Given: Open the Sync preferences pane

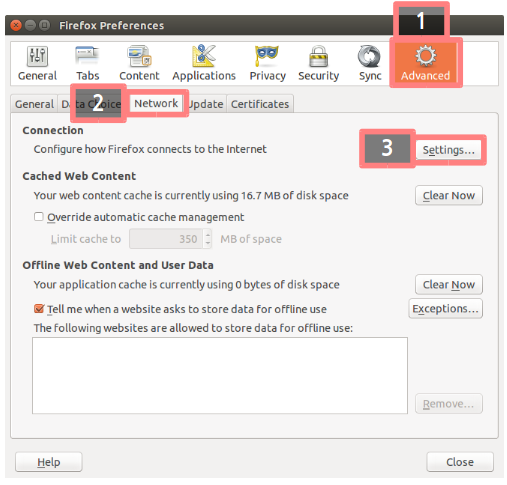Looking at the screenshot, I should pos(370,64).
